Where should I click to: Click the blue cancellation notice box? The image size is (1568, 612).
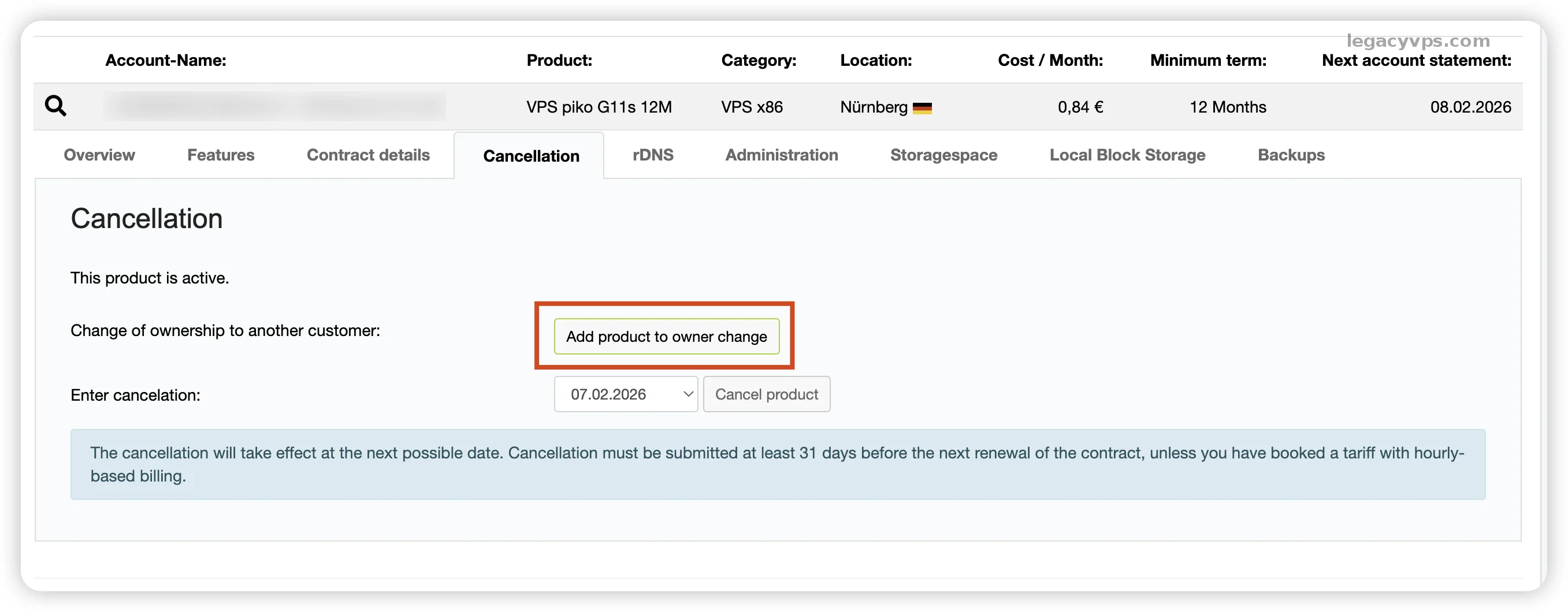(777, 464)
